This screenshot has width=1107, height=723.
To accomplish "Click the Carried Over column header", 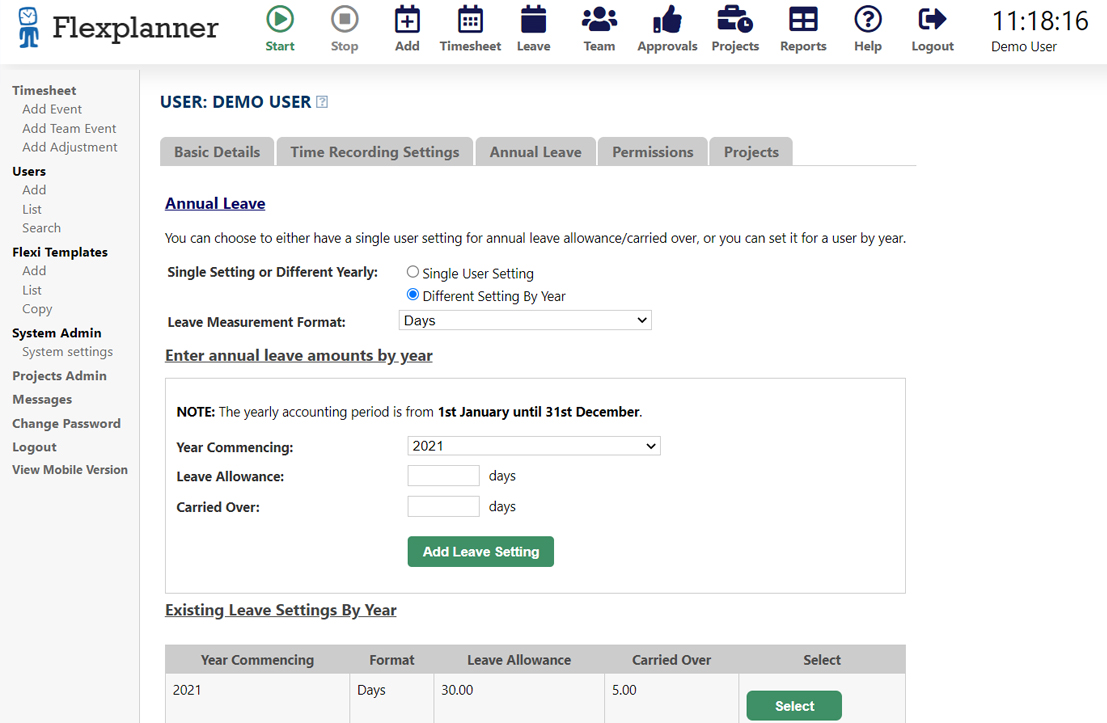I will [671, 659].
